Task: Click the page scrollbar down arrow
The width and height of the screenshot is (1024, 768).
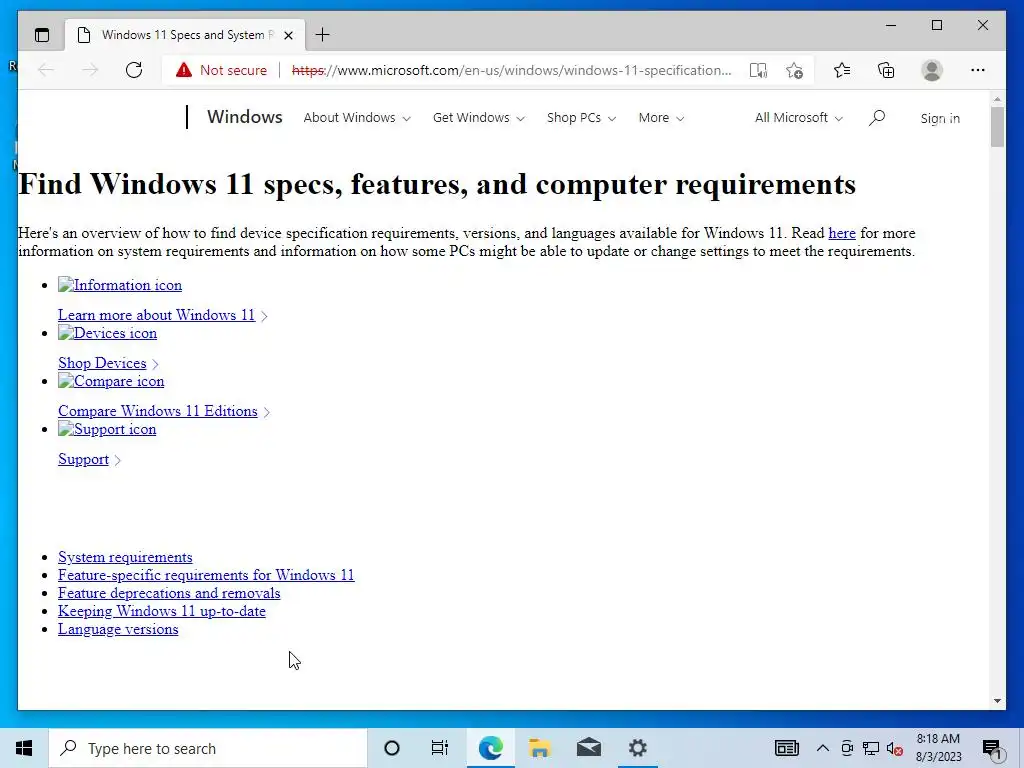Action: (x=997, y=701)
